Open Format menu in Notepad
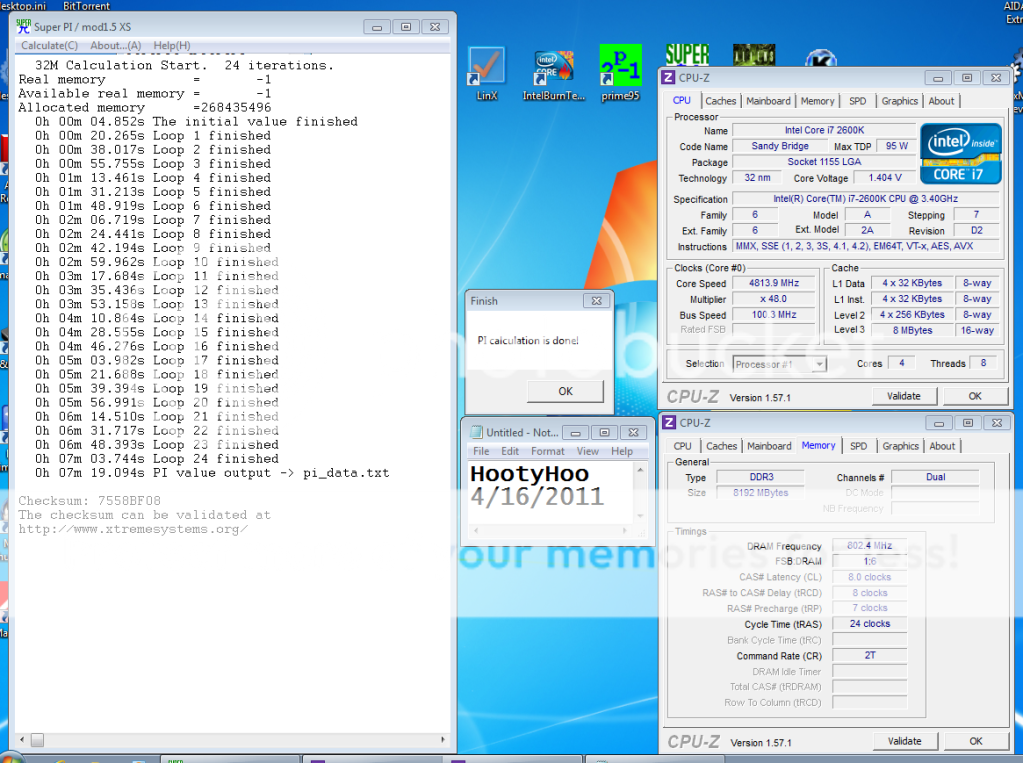 [547, 451]
